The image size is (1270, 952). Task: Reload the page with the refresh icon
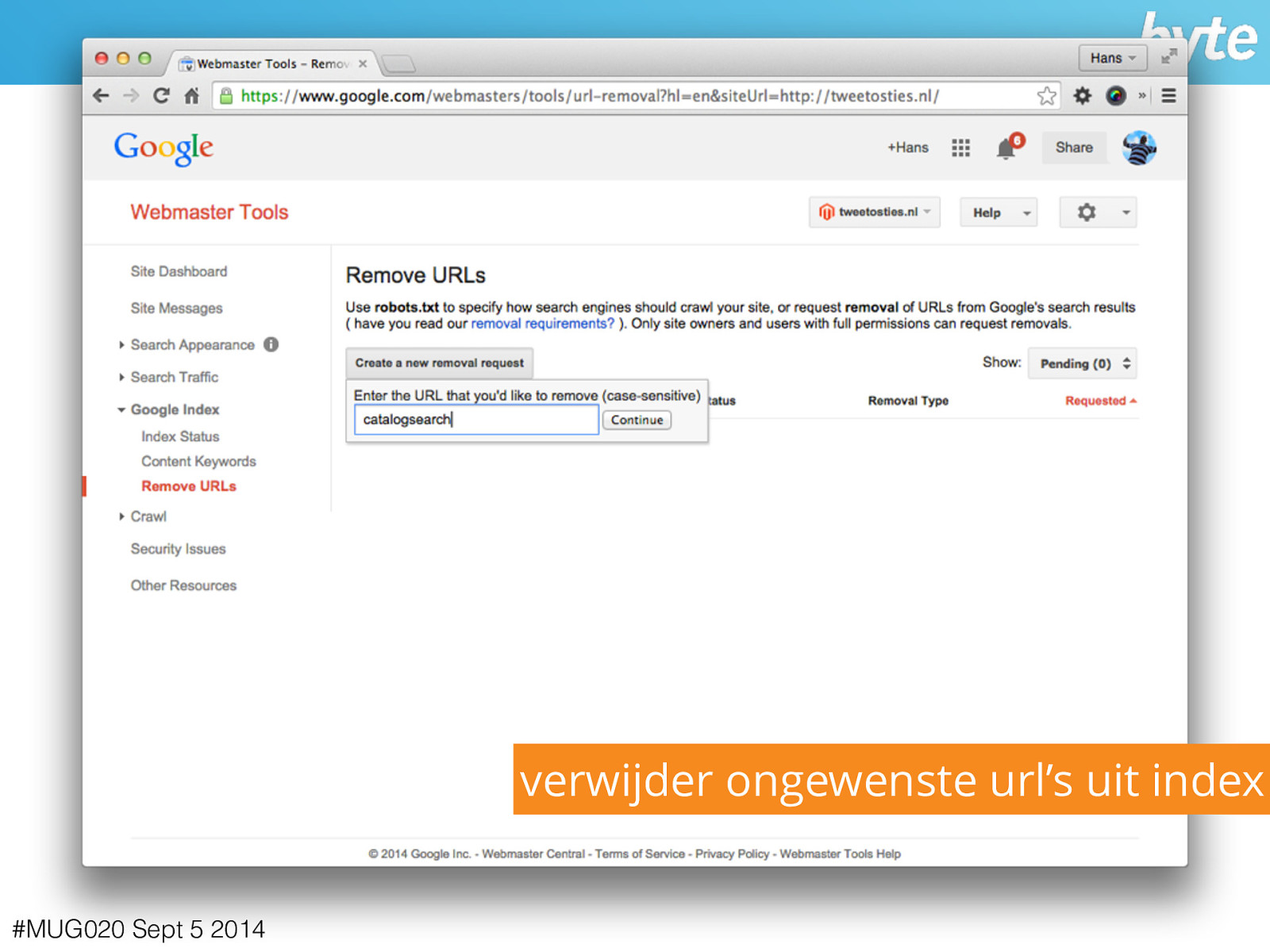(x=161, y=96)
